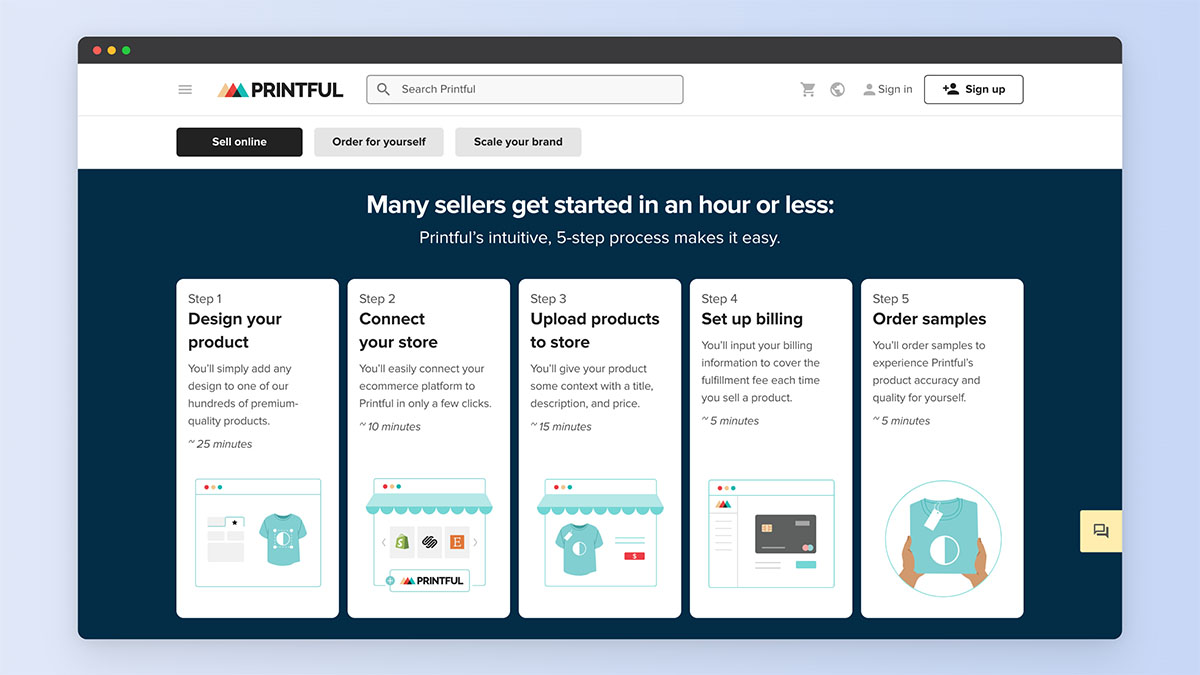
Task: Open the Sign in menu item
Action: click(x=887, y=89)
